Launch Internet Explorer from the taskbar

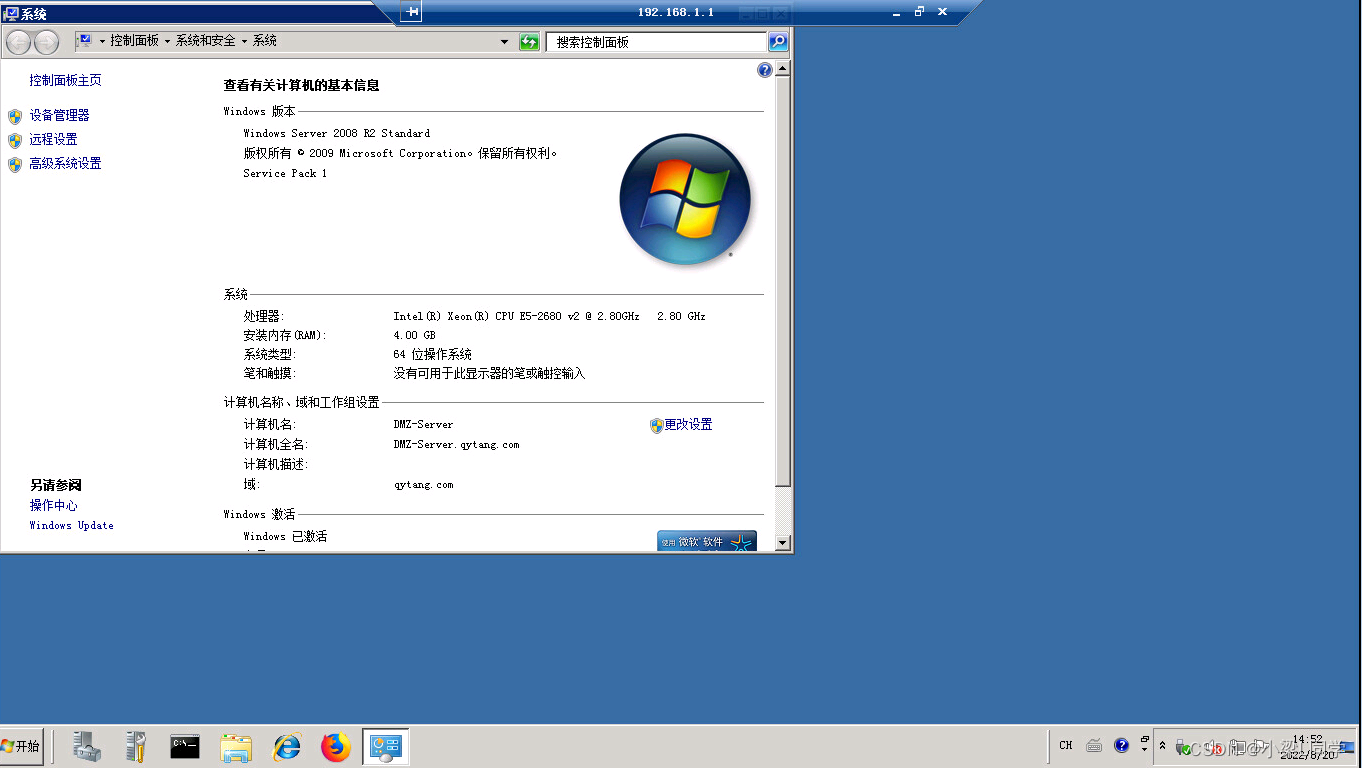click(x=286, y=747)
